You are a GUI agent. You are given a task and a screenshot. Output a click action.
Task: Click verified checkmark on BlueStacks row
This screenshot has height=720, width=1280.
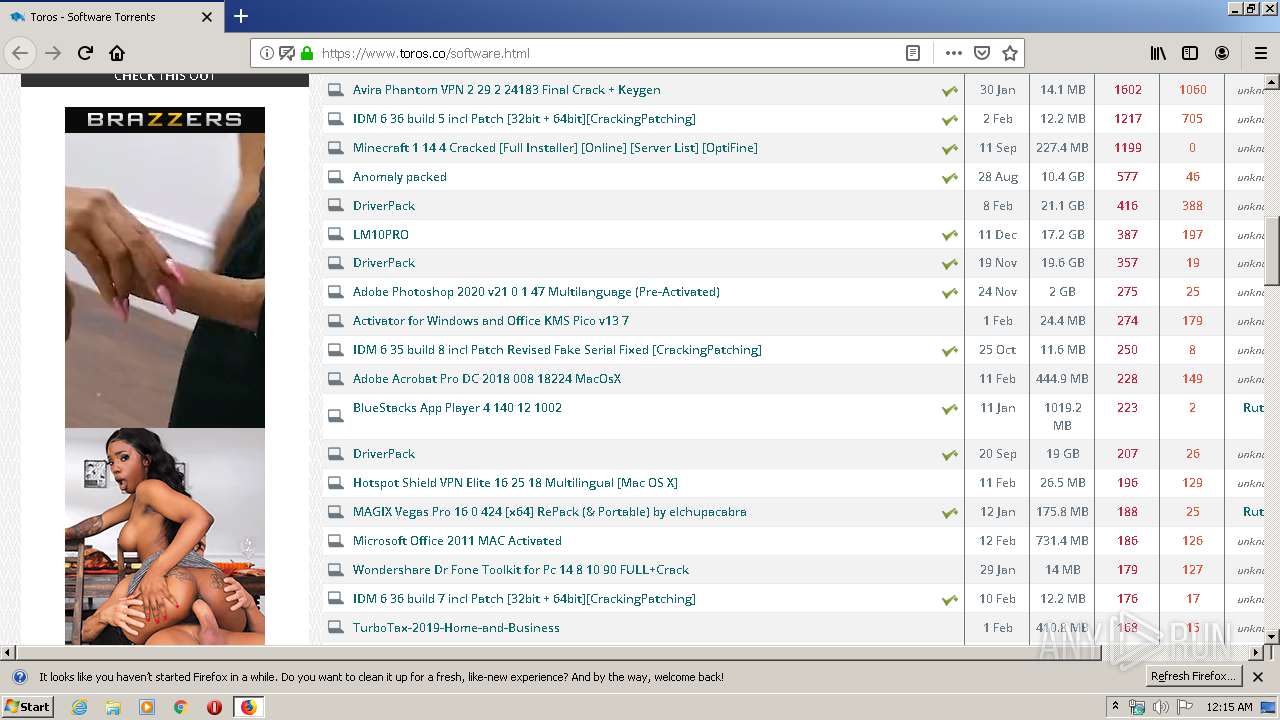click(x=949, y=409)
